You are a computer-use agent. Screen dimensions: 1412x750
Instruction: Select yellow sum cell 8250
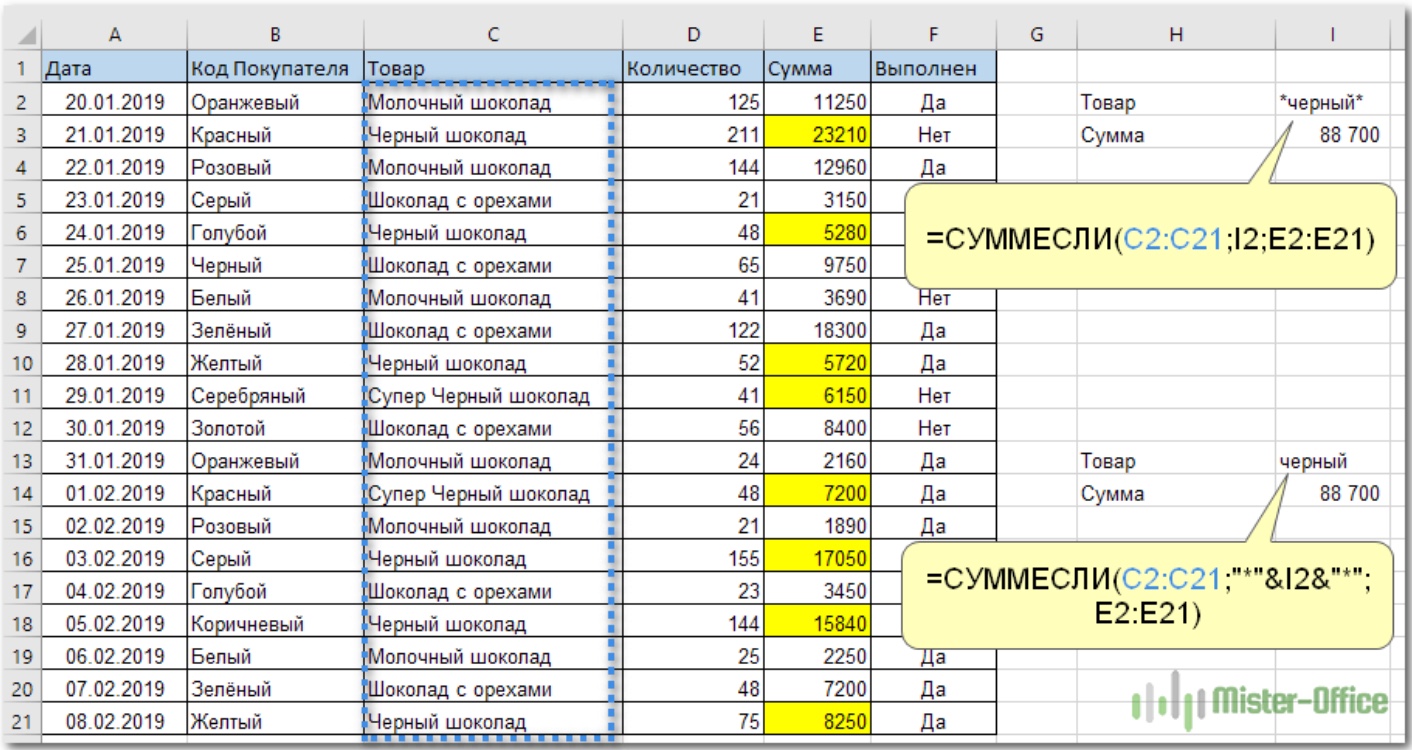(817, 722)
